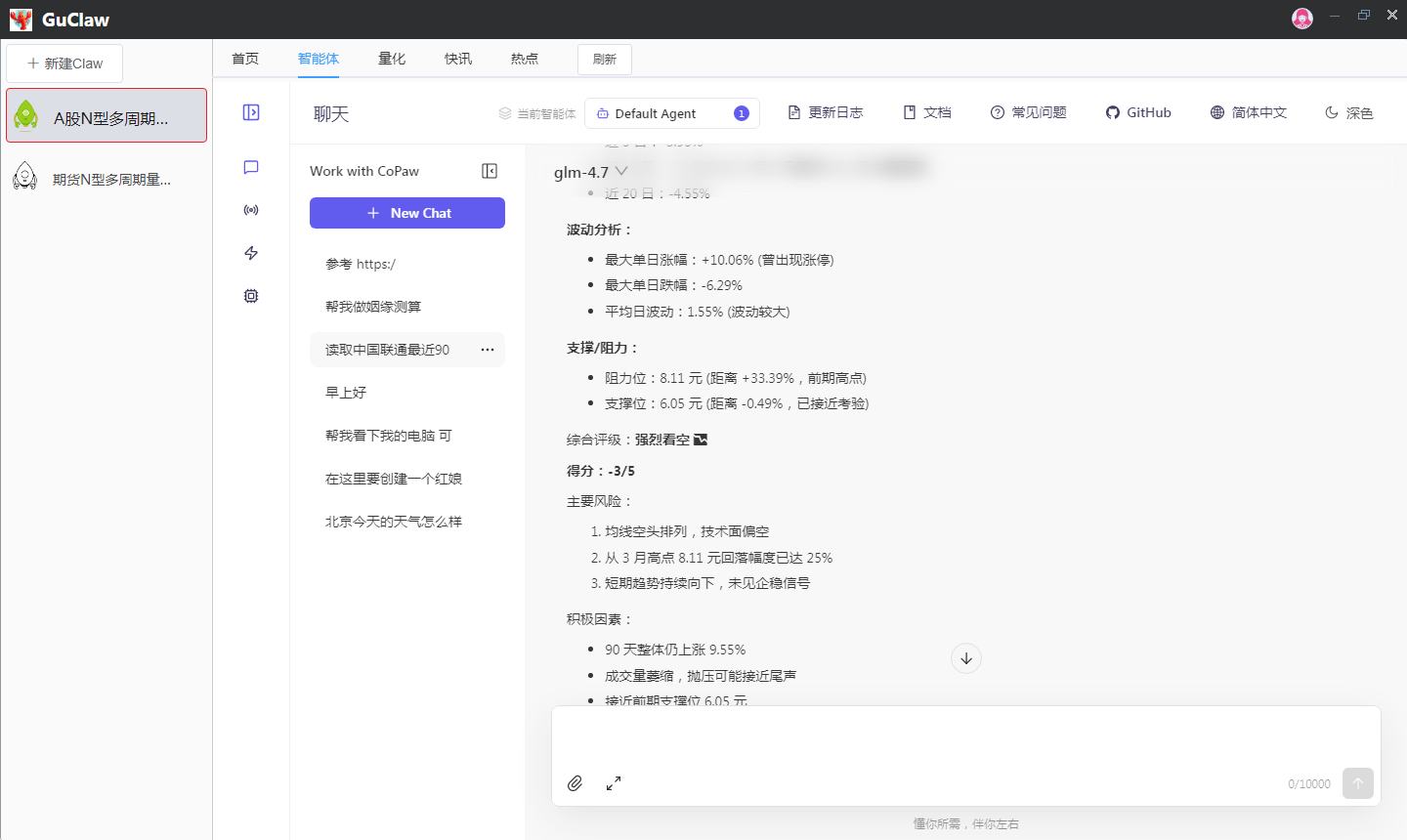1407x840 pixels.
Task: Switch to the 量化 tab
Action: point(392,59)
